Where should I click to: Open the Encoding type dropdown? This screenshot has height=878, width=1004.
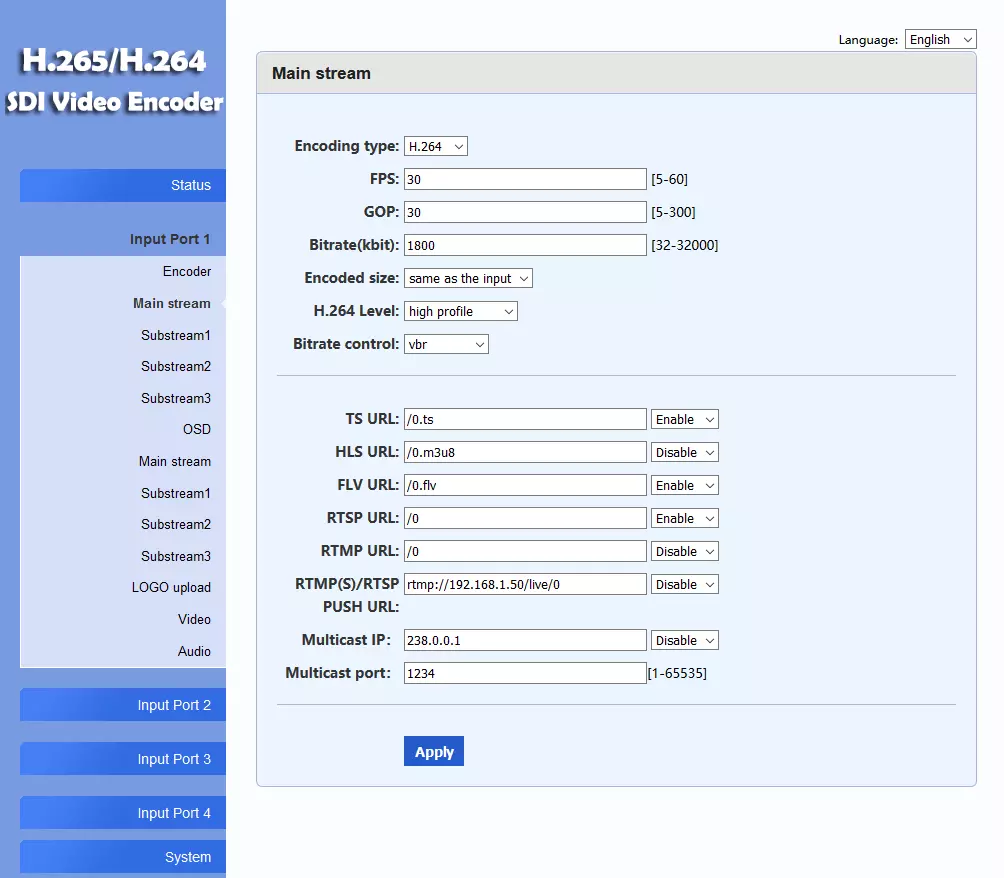tap(435, 146)
